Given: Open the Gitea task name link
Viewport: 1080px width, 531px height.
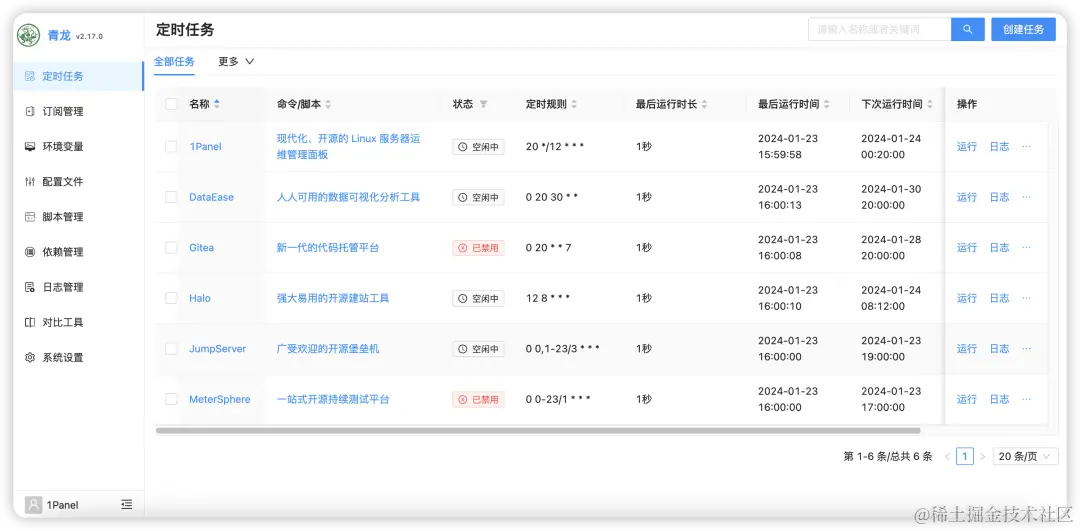Looking at the screenshot, I should pos(201,247).
